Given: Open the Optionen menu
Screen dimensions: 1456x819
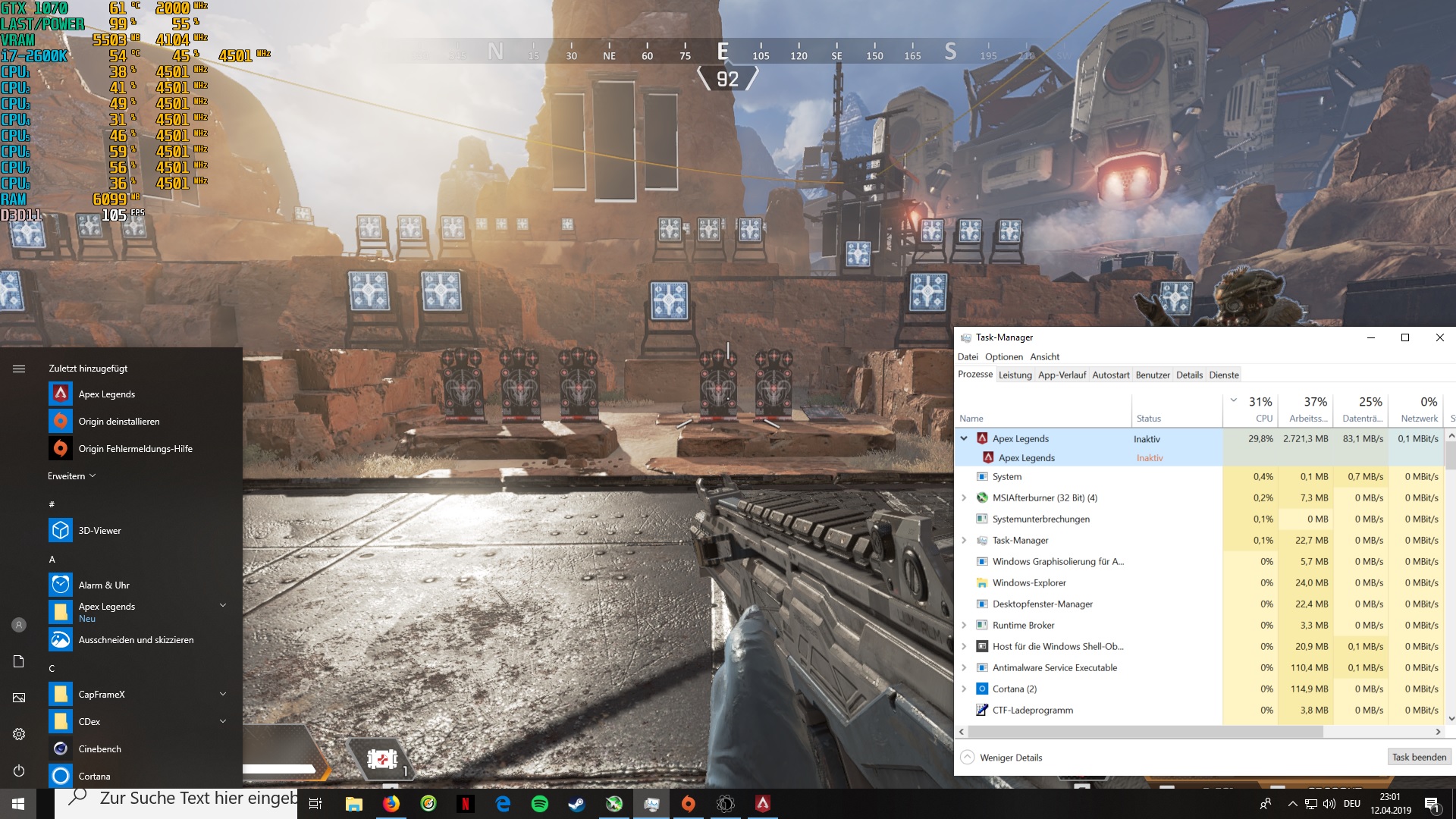Looking at the screenshot, I should (1003, 356).
